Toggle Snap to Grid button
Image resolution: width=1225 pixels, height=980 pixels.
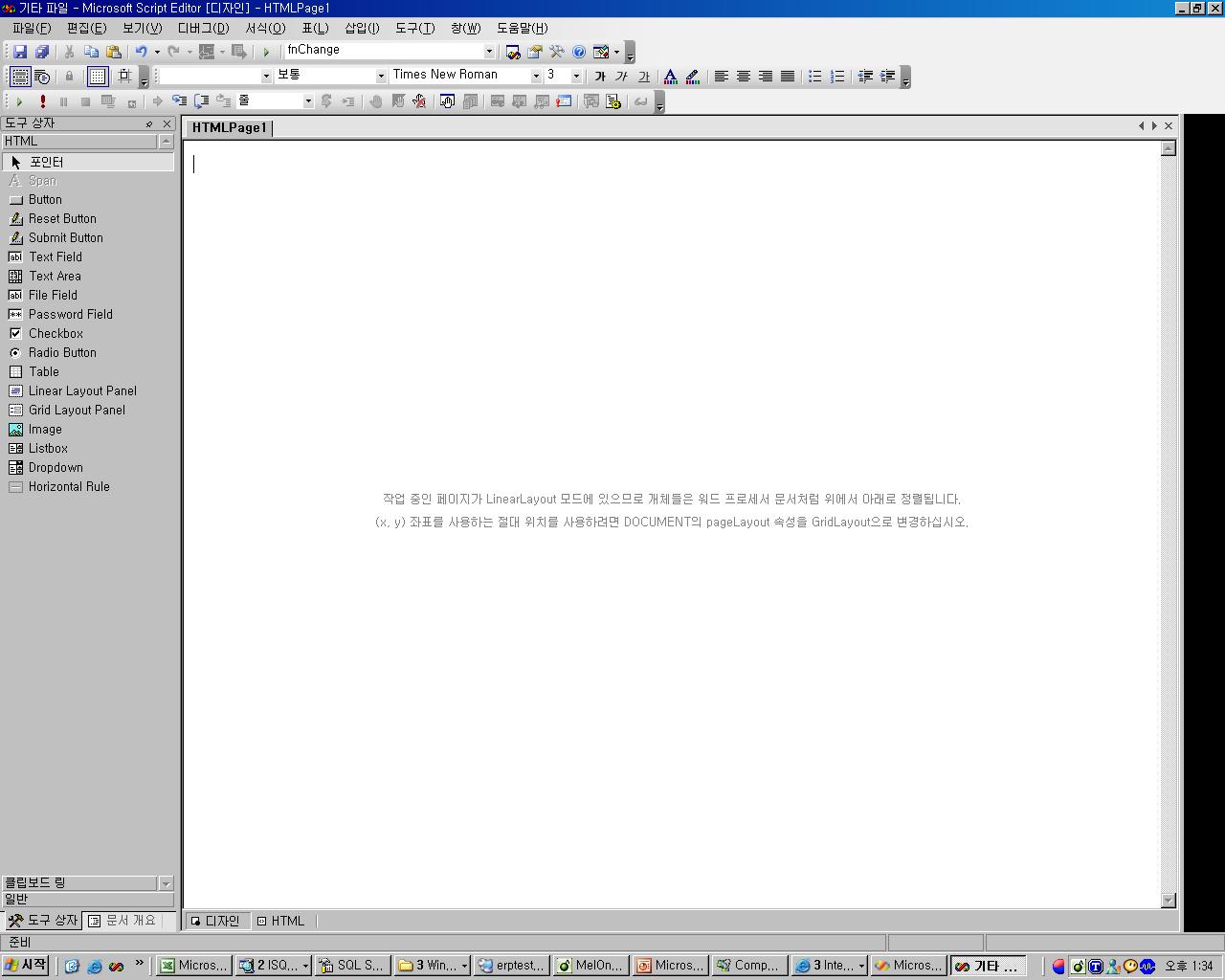click(123, 77)
